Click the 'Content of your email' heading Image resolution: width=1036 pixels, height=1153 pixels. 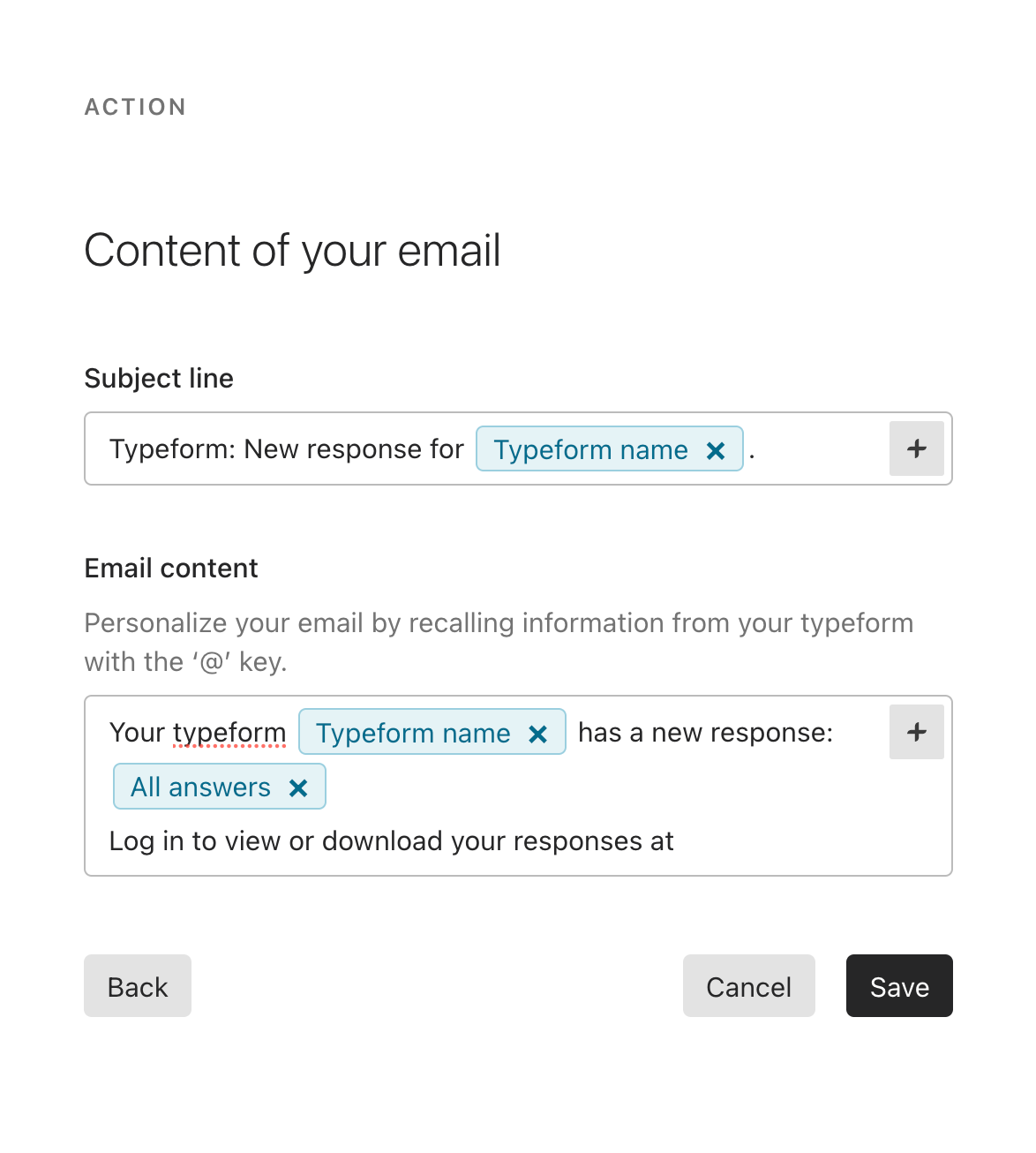tap(293, 251)
